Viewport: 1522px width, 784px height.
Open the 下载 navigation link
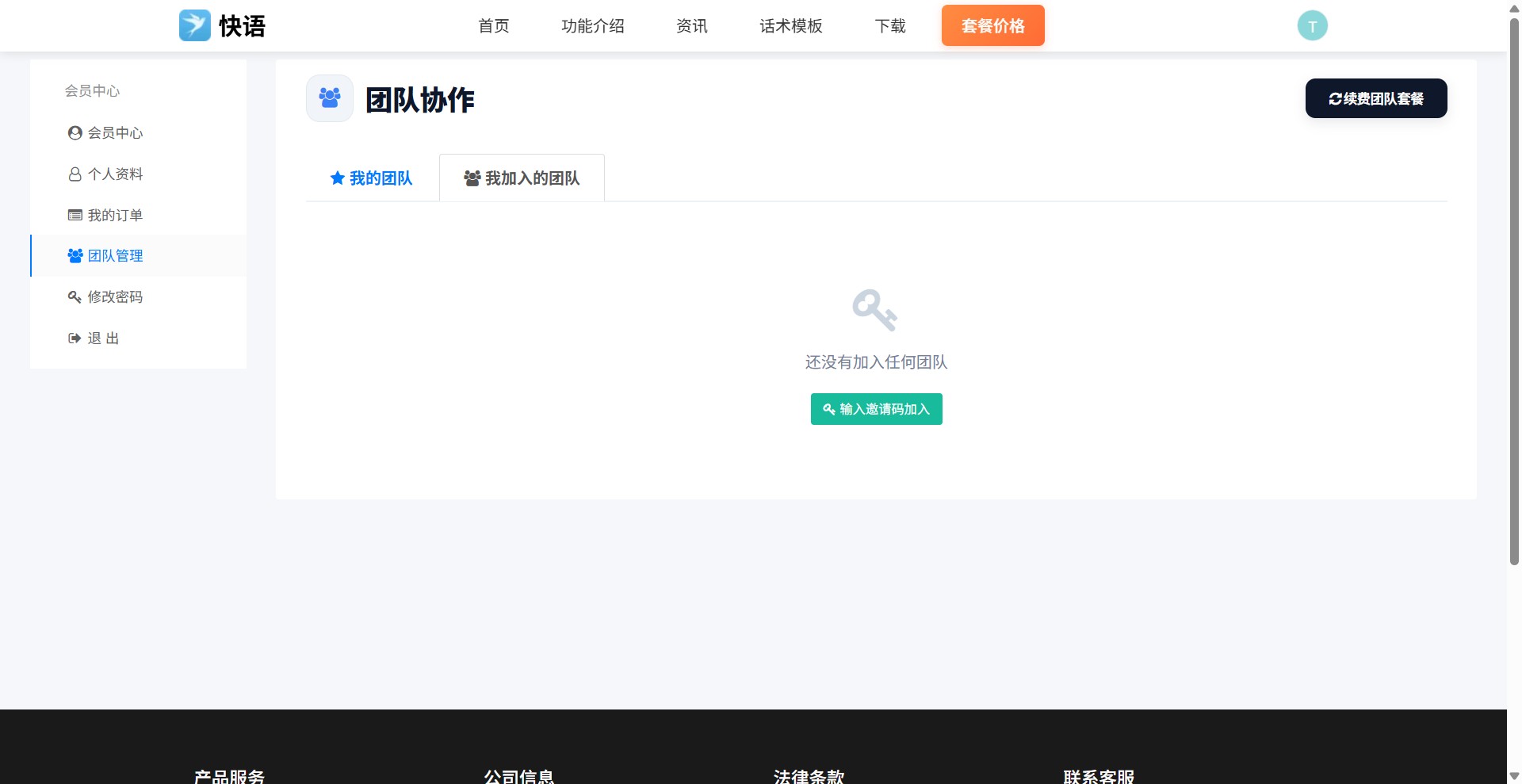pyautogui.click(x=889, y=25)
